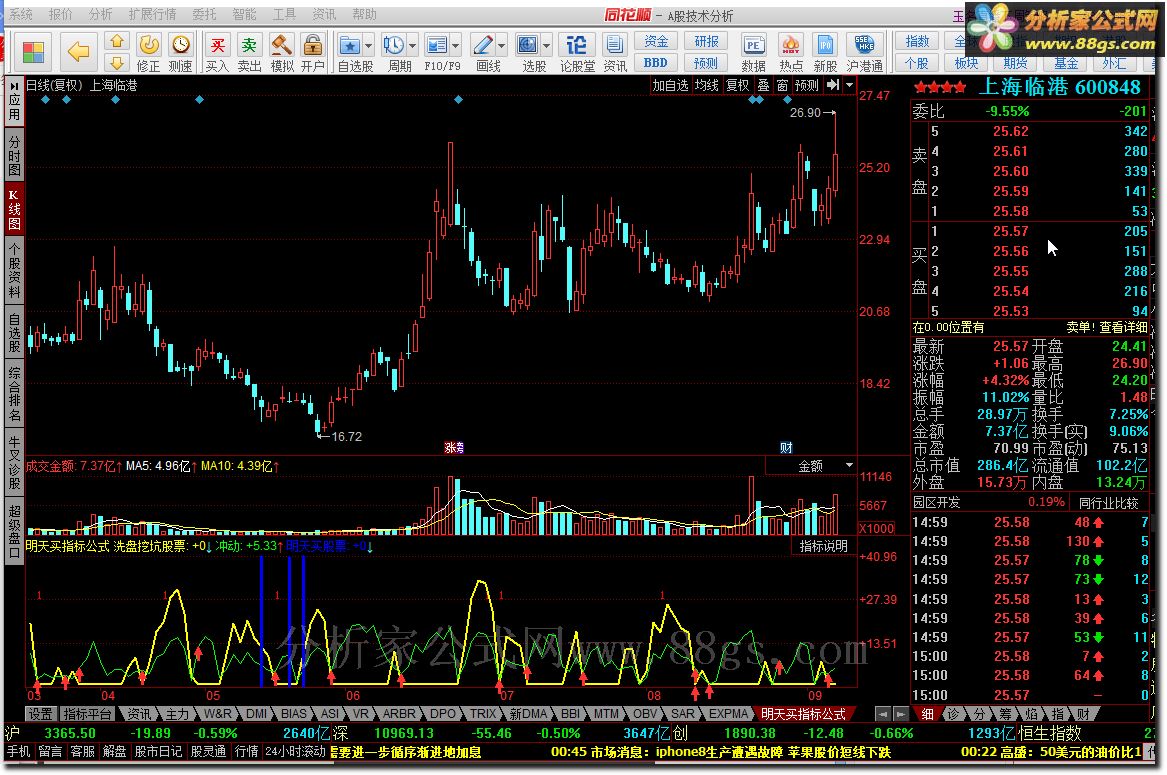Viewport: 1167px width, 775px height.
Task: Toggle 叠 overlay mode
Action: click(764, 86)
